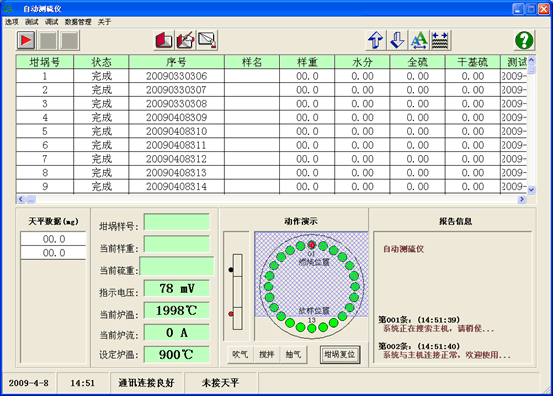
Task: Click red crucible position 01 marker
Action: [x=312, y=245]
